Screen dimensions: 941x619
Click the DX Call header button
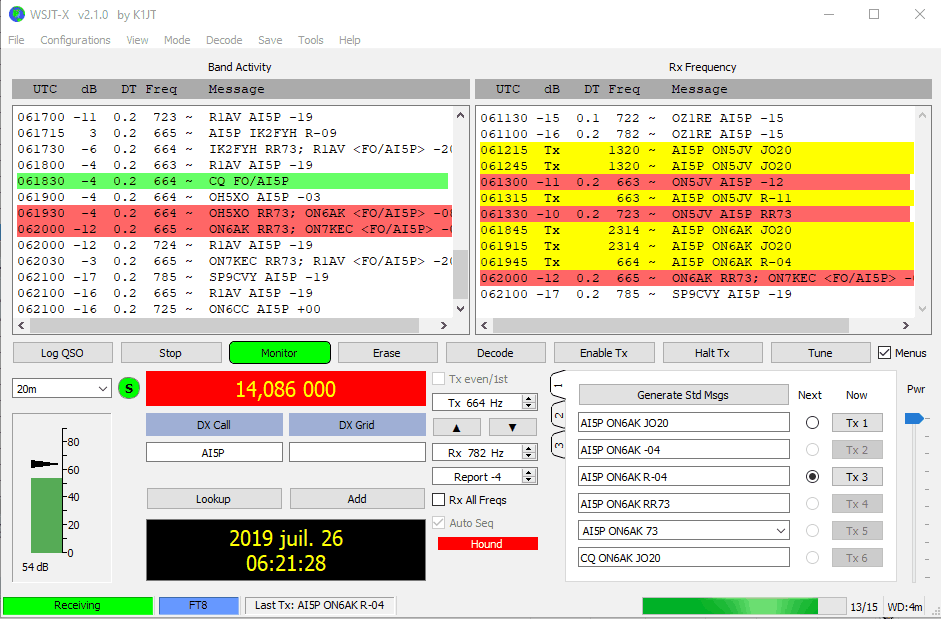pyautogui.click(x=214, y=425)
